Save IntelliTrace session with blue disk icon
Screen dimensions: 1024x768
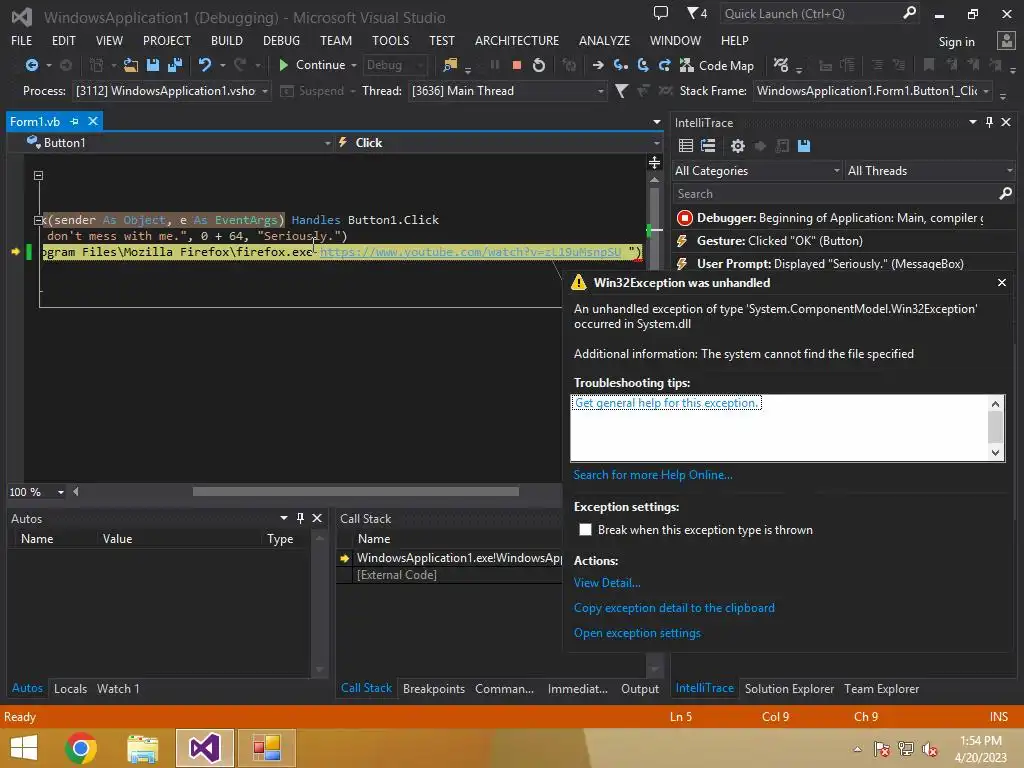coord(804,146)
